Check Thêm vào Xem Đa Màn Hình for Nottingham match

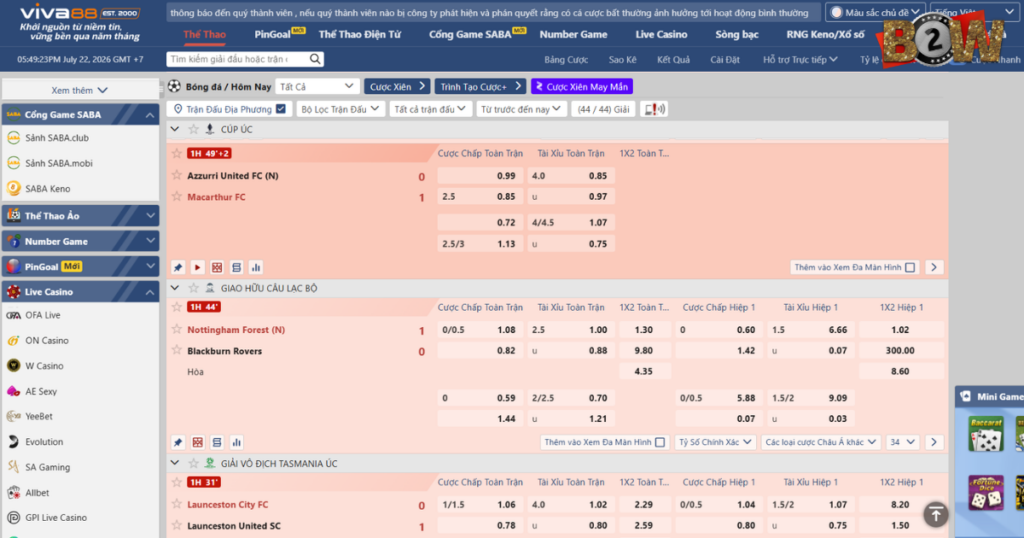coord(660,442)
